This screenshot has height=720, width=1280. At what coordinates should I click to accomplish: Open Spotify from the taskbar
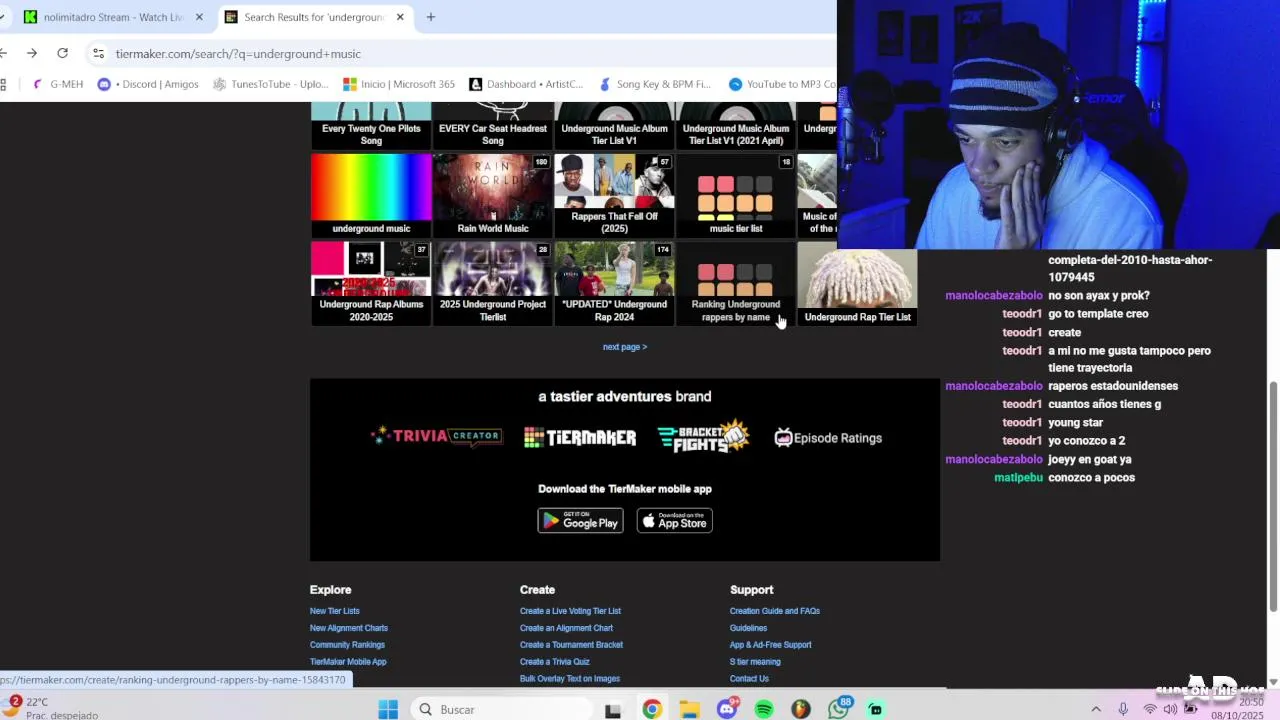tap(764, 709)
